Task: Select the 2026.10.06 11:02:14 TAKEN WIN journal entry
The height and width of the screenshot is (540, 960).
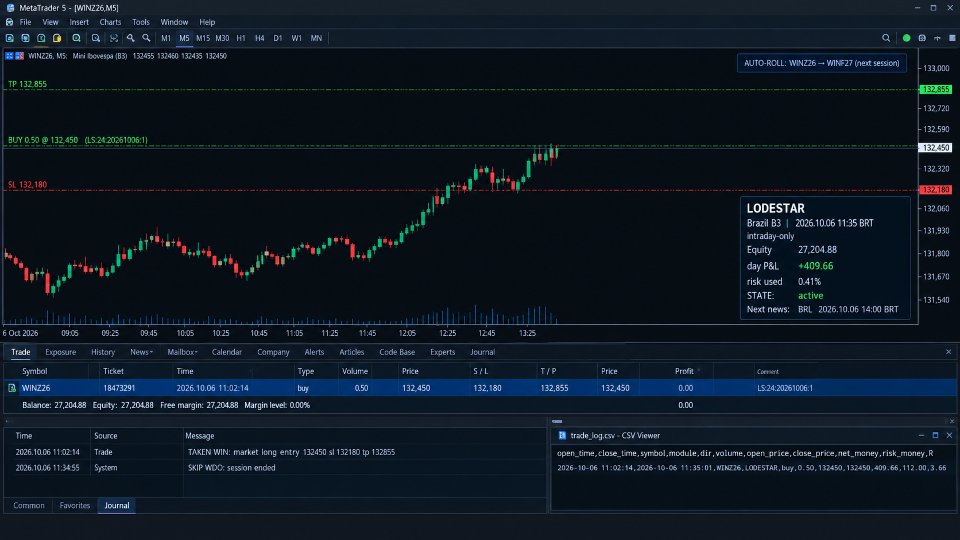Action: pyautogui.click(x=275, y=452)
